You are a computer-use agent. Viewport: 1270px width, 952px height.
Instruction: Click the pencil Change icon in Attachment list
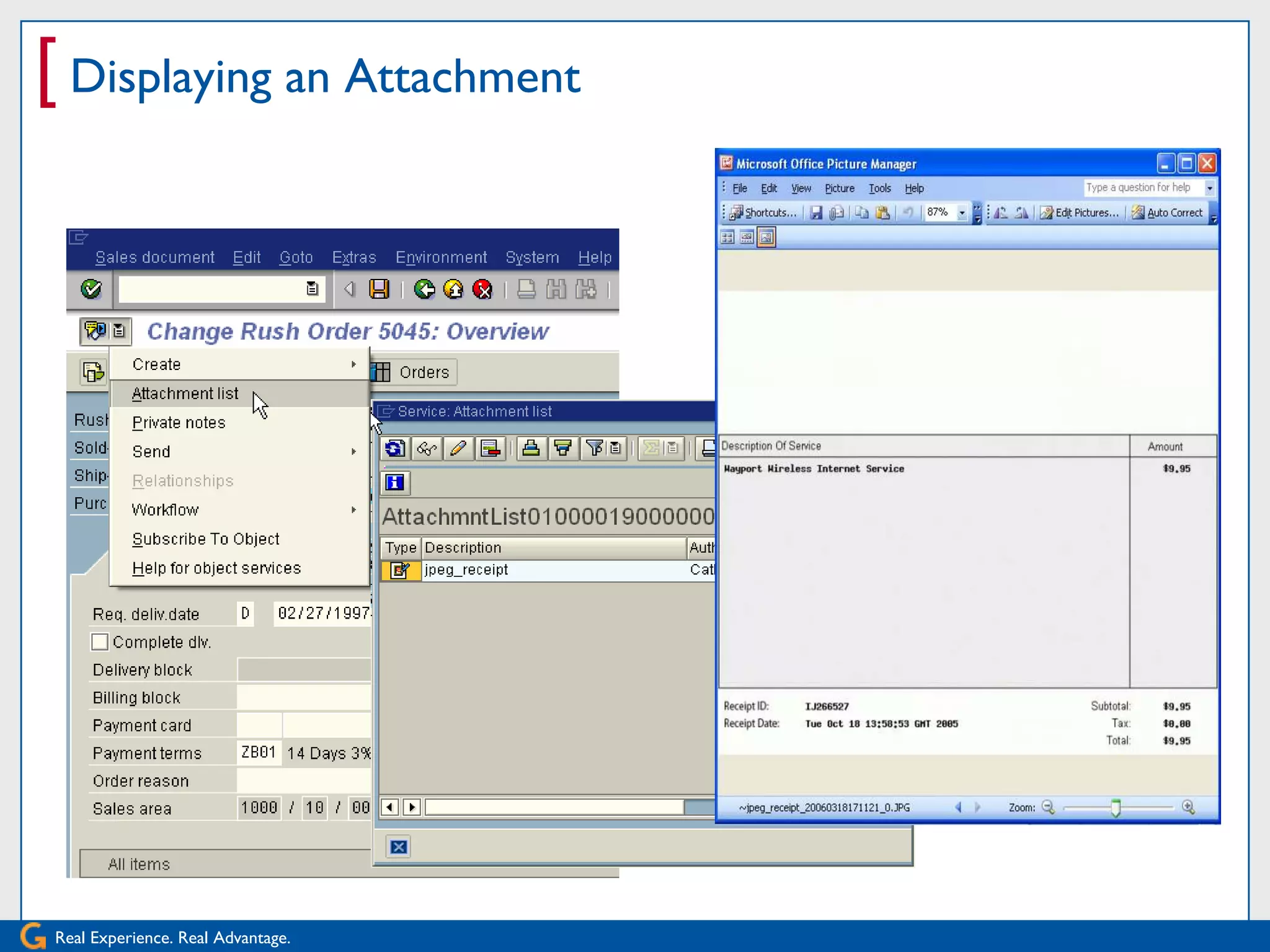(458, 448)
